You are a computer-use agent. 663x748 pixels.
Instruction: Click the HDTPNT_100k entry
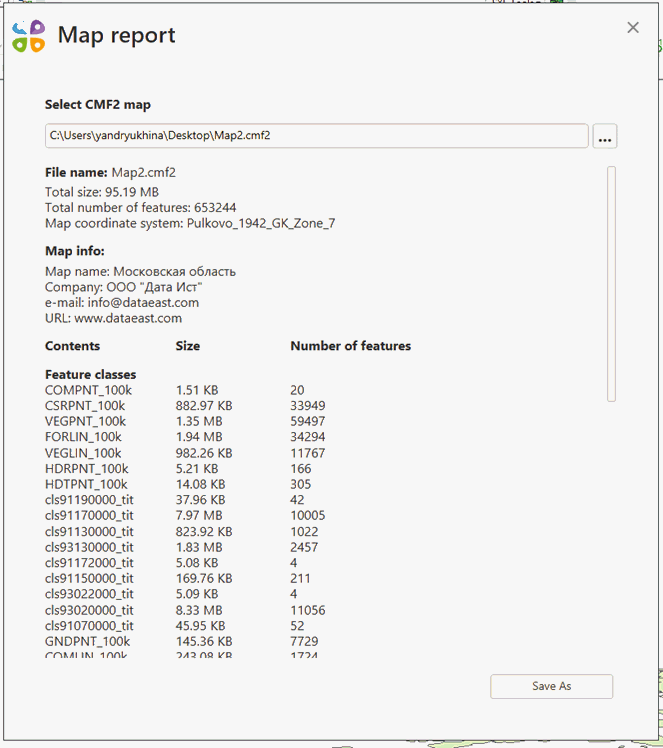click(86, 484)
